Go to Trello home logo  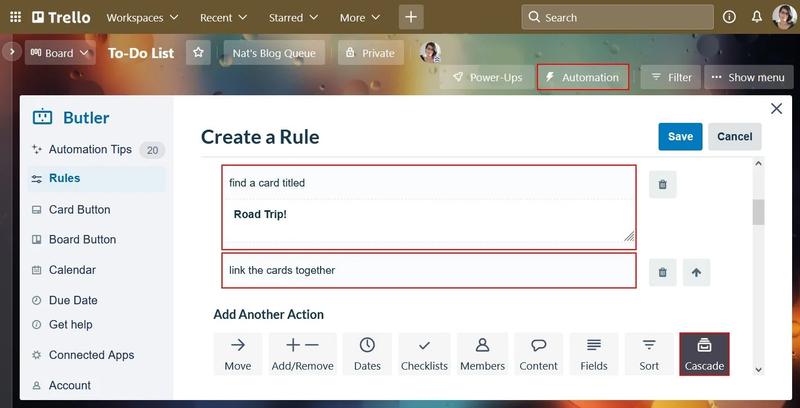[x=61, y=17]
